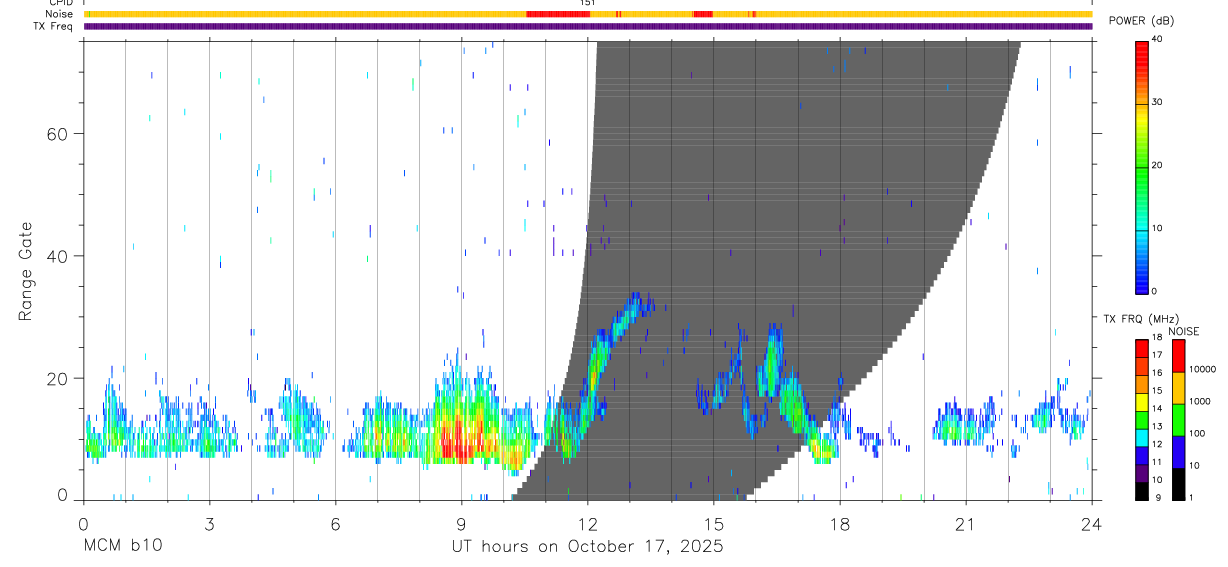Image resolution: width=1228 pixels, height=567 pixels.
Task: Click the '18' frequency scale label
Action: 1158,337
